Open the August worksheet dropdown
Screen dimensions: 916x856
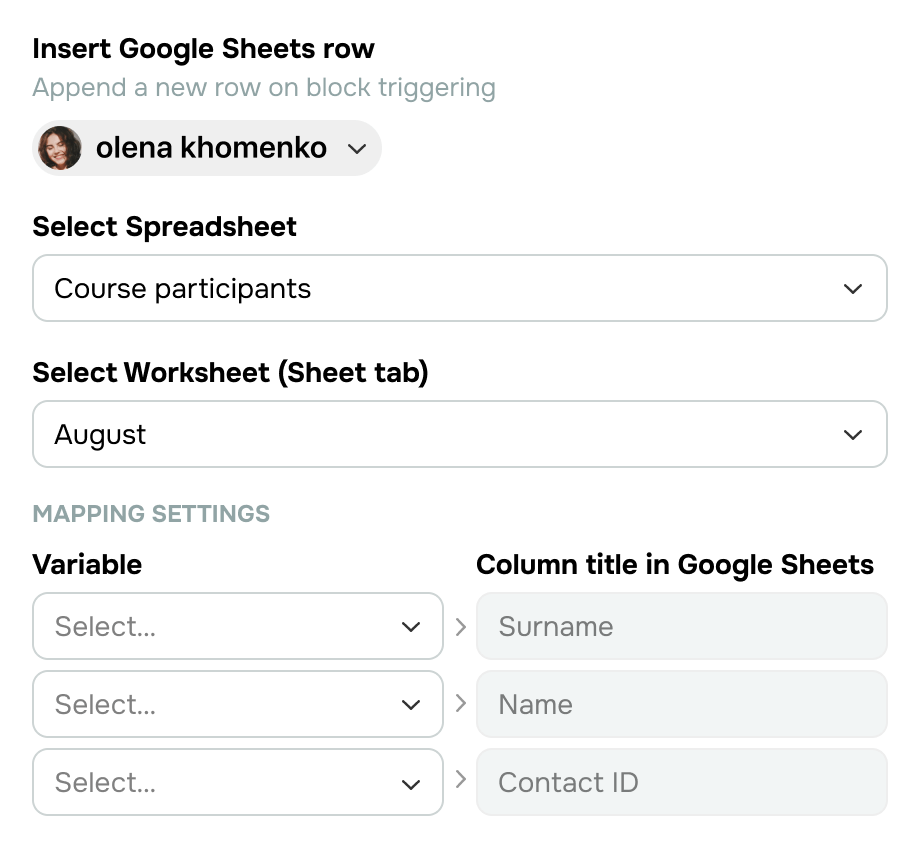[x=460, y=434]
